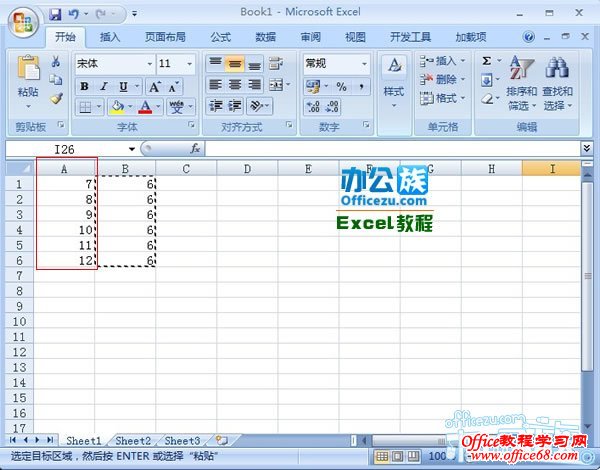600x470 pixels.
Task: Click the AutoSum sigma icon
Action: click(486, 61)
